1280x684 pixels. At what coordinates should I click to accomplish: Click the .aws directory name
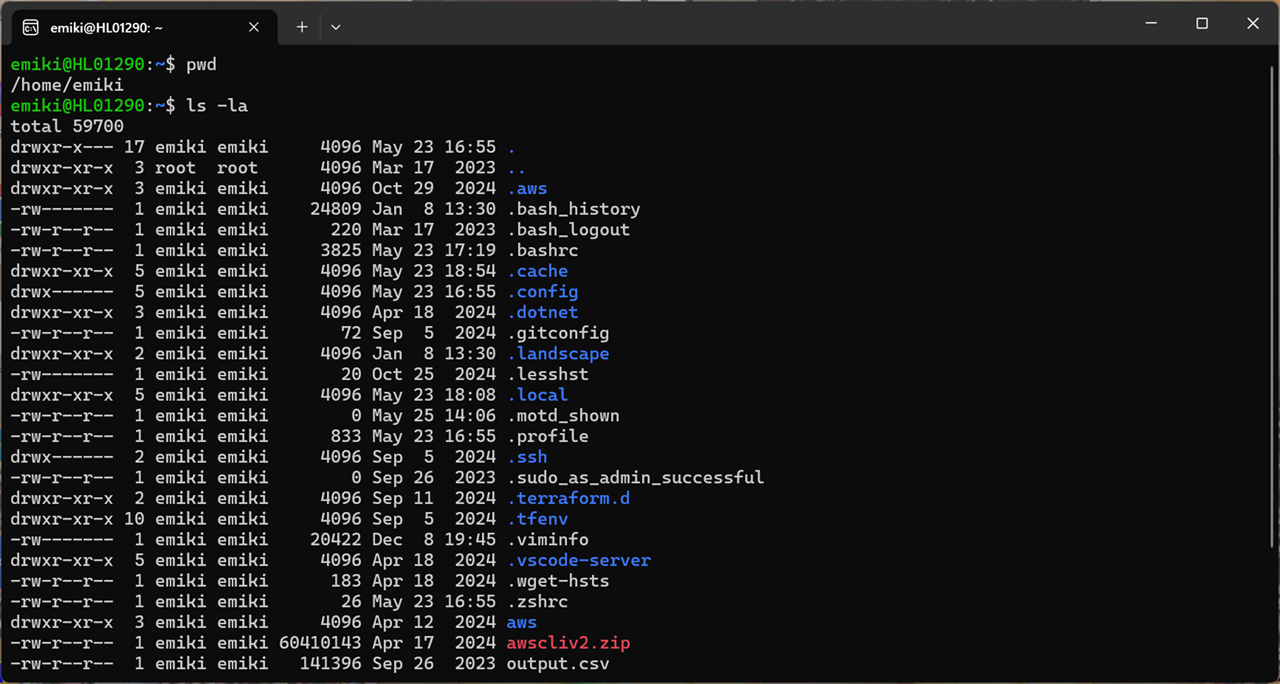click(527, 189)
